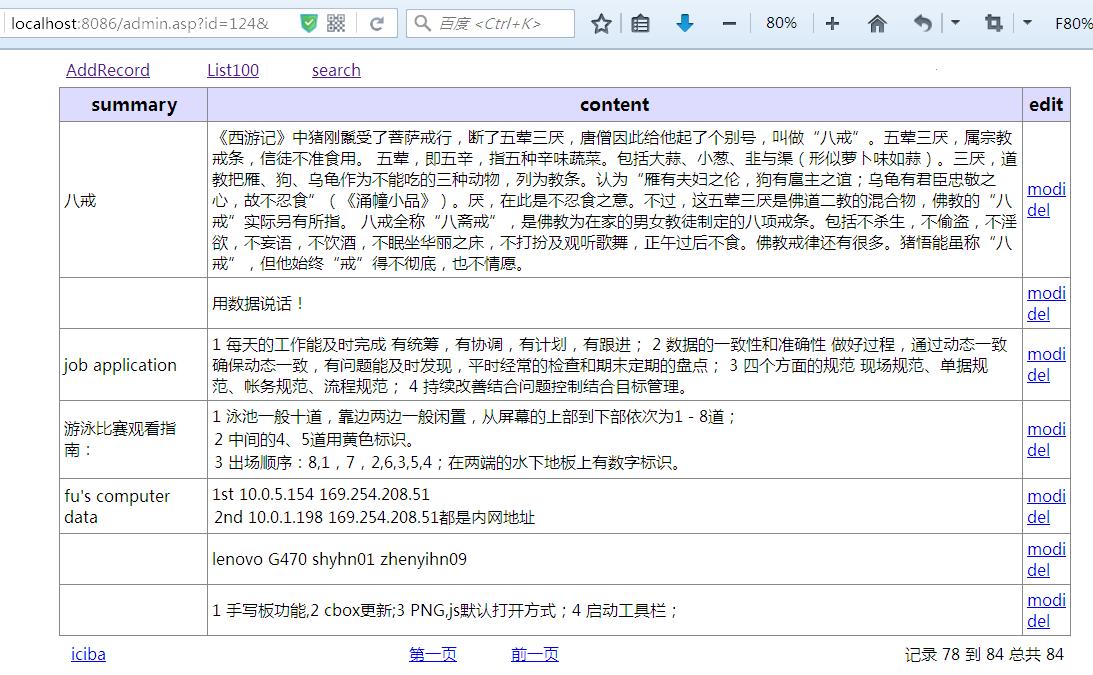Zoom in using the plus icon
The image size is (1093, 675).
[832, 23]
